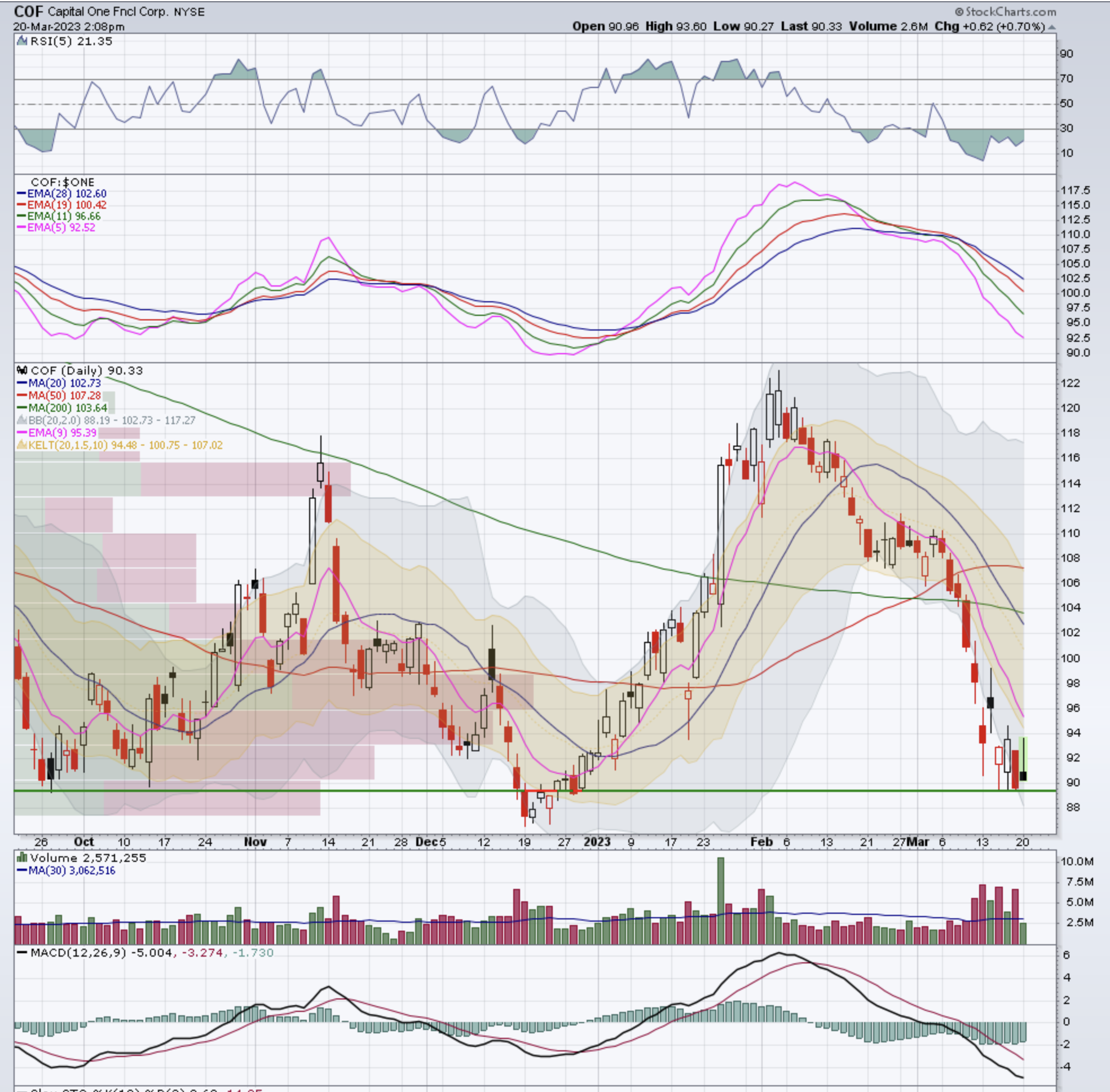Viewport: 1110px width, 1092px height.
Task: Click the Open 90.96 value
Action: pyautogui.click(x=605, y=27)
